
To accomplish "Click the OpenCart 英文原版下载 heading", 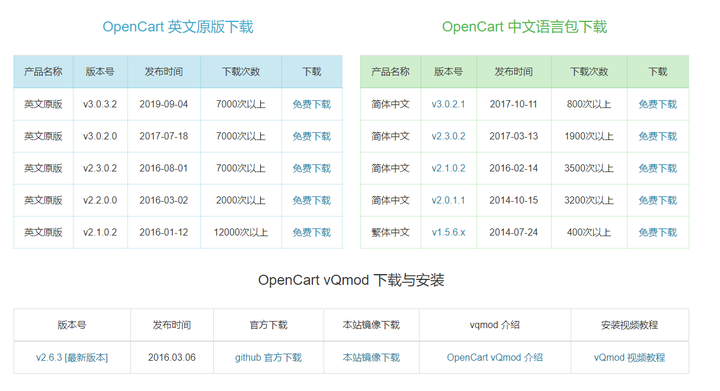I will click(x=178, y=27).
